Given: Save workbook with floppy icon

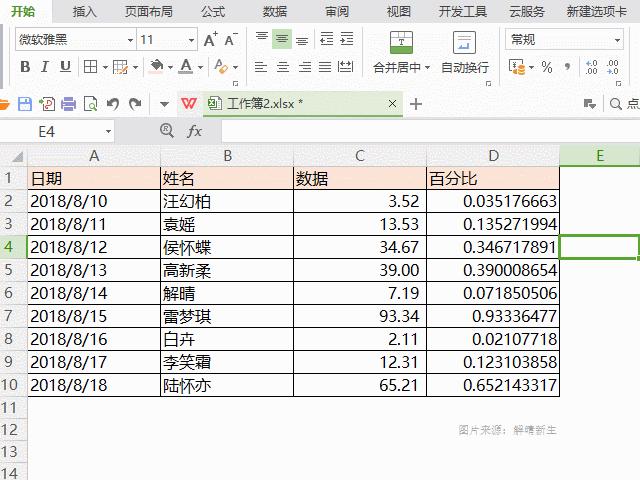Looking at the screenshot, I should coord(25,104).
